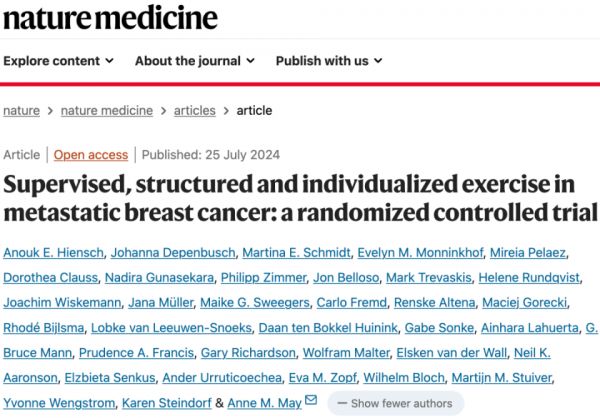
Task: Open author Anouk E. Hiensch
Action: pyautogui.click(x=55, y=250)
